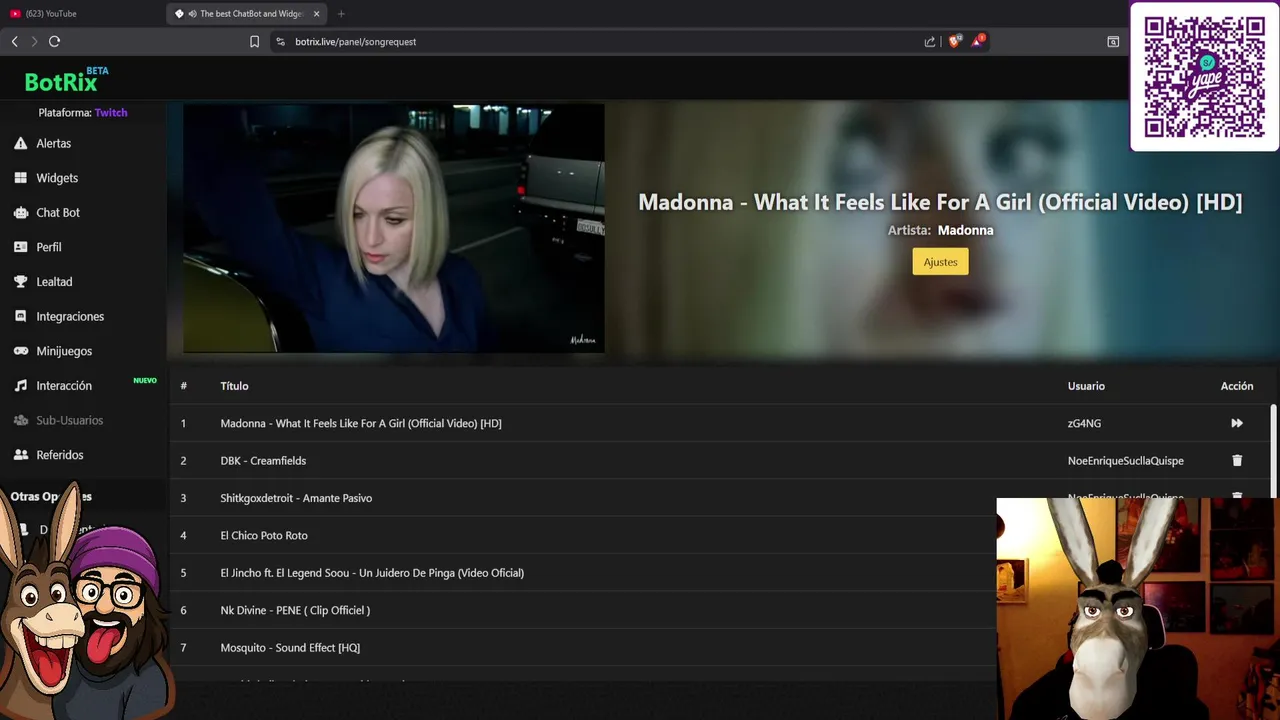The image size is (1280, 720).
Task: Click the BotRix BETA logo
Action: pyautogui.click(x=66, y=79)
